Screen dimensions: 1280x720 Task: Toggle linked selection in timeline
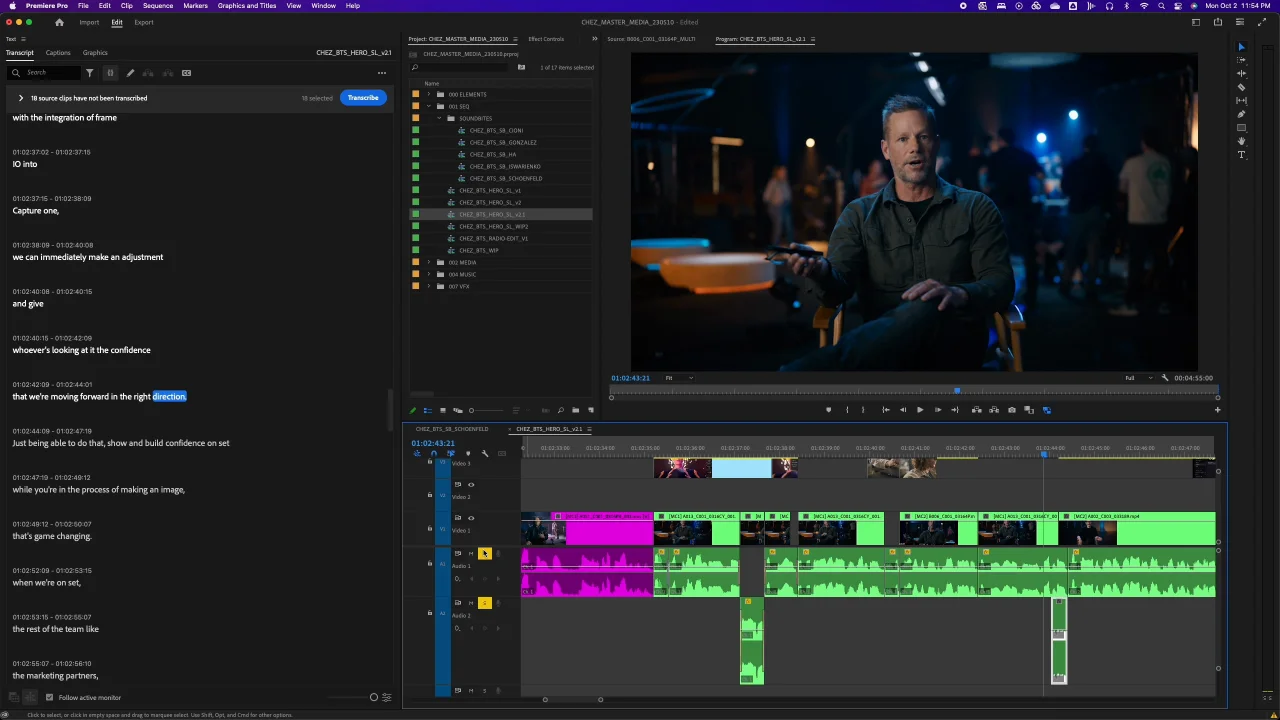(x=450, y=454)
